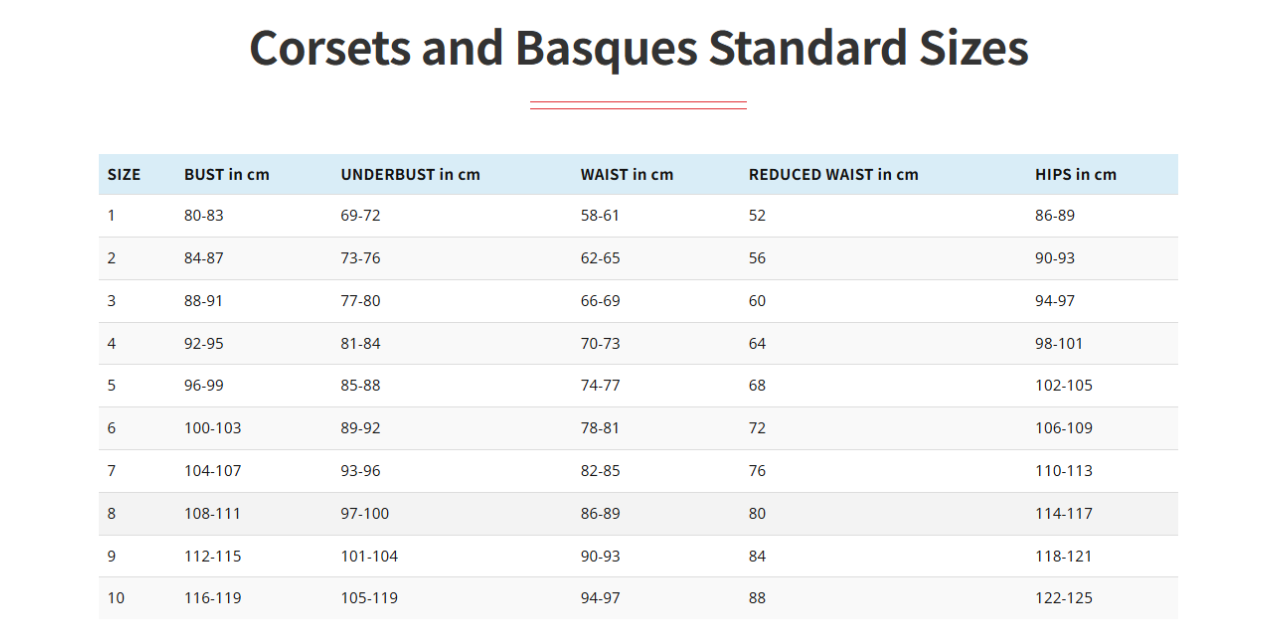Select waist value 86-89 in size 8 row

[600, 513]
